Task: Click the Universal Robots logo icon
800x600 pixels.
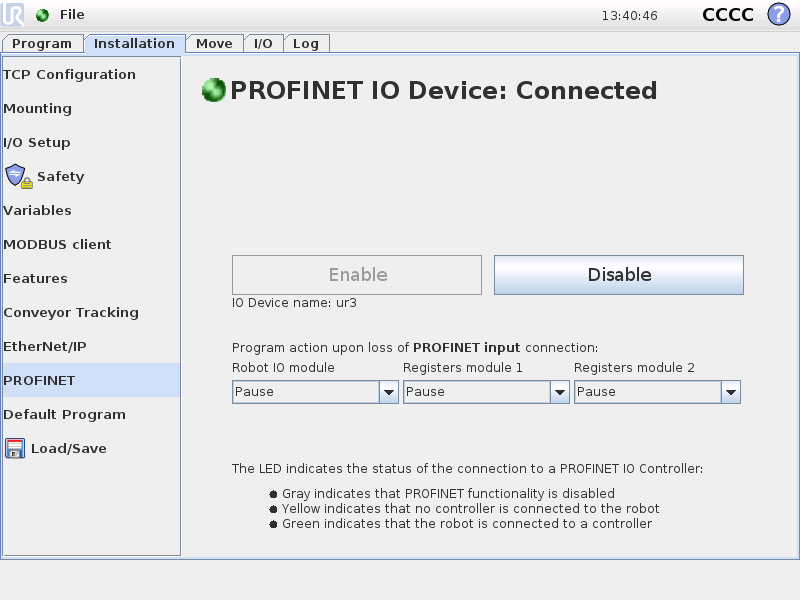Action: click(x=12, y=15)
